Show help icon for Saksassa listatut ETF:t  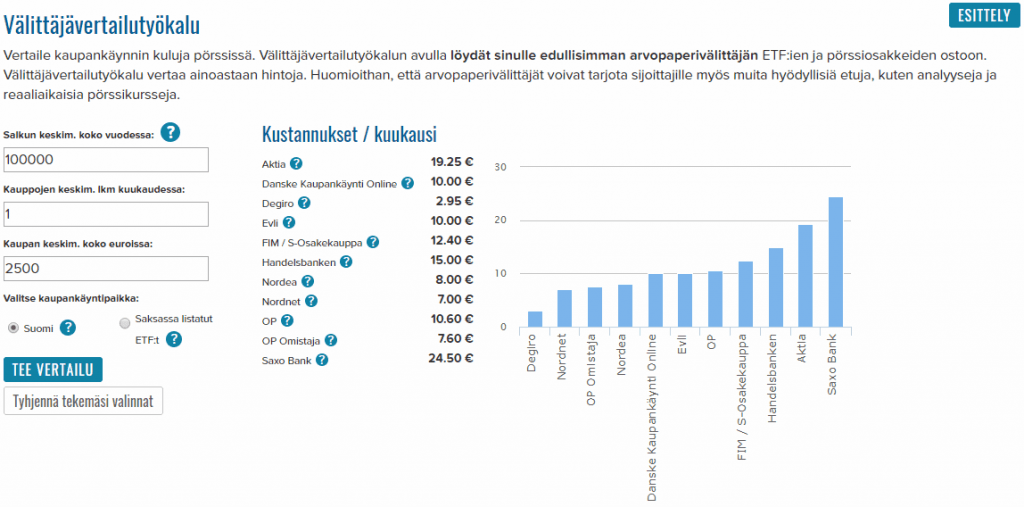tap(174, 339)
